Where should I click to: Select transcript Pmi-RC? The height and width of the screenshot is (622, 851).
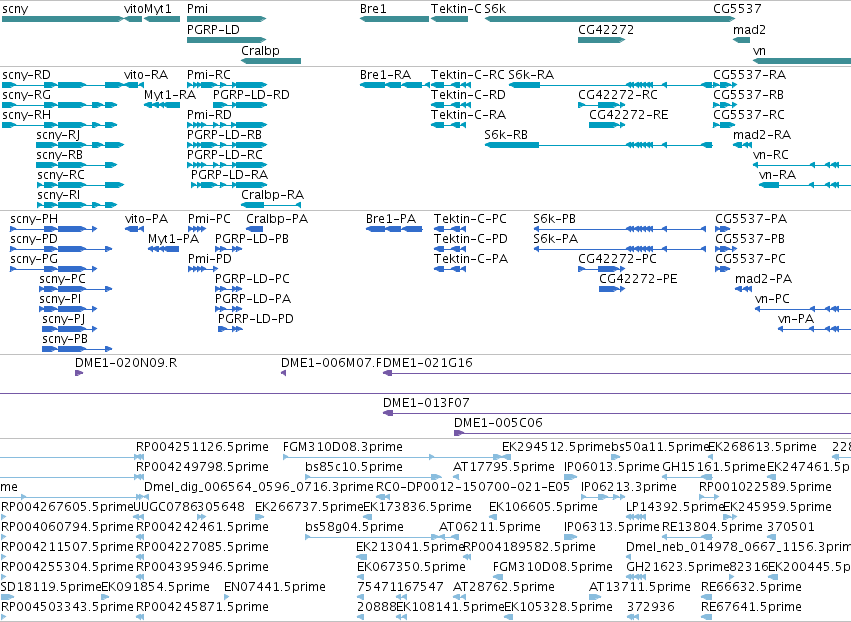(x=209, y=75)
